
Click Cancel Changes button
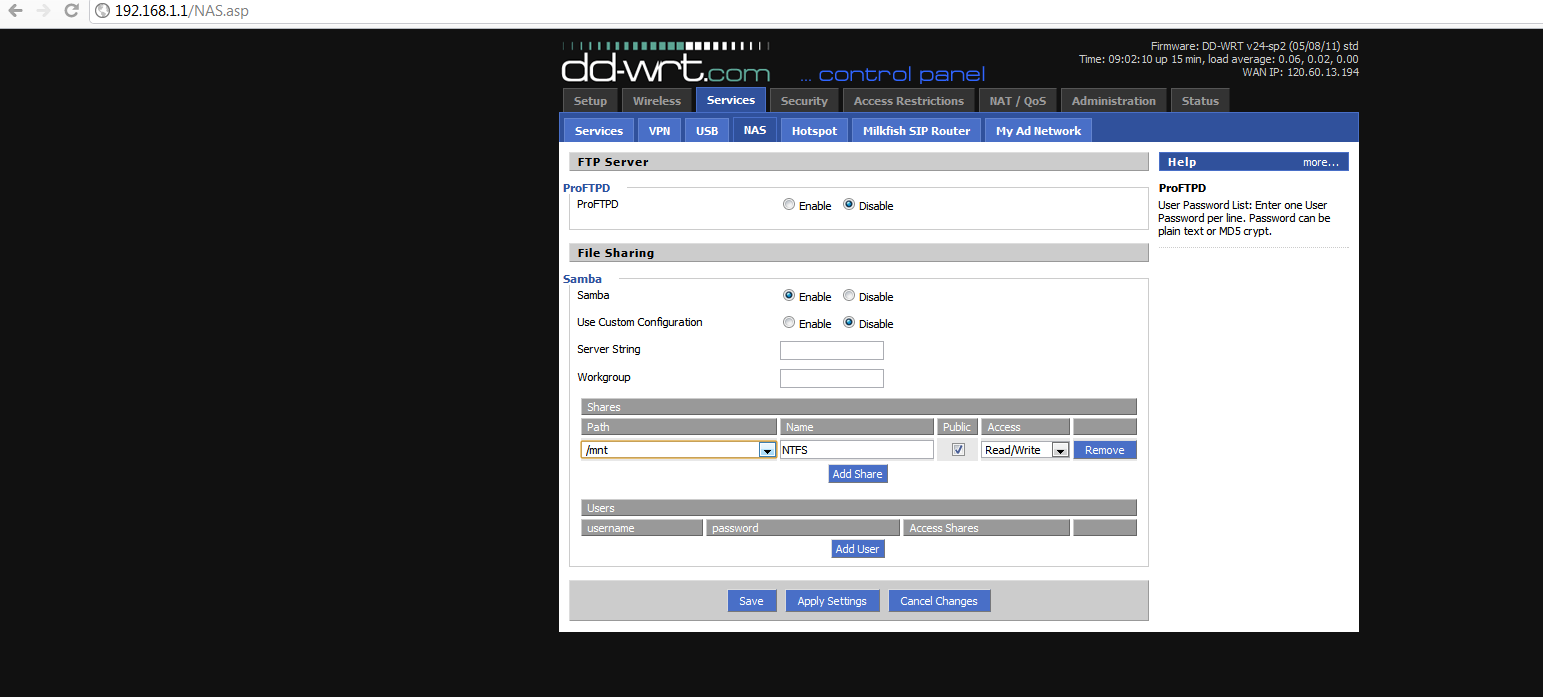coord(939,601)
